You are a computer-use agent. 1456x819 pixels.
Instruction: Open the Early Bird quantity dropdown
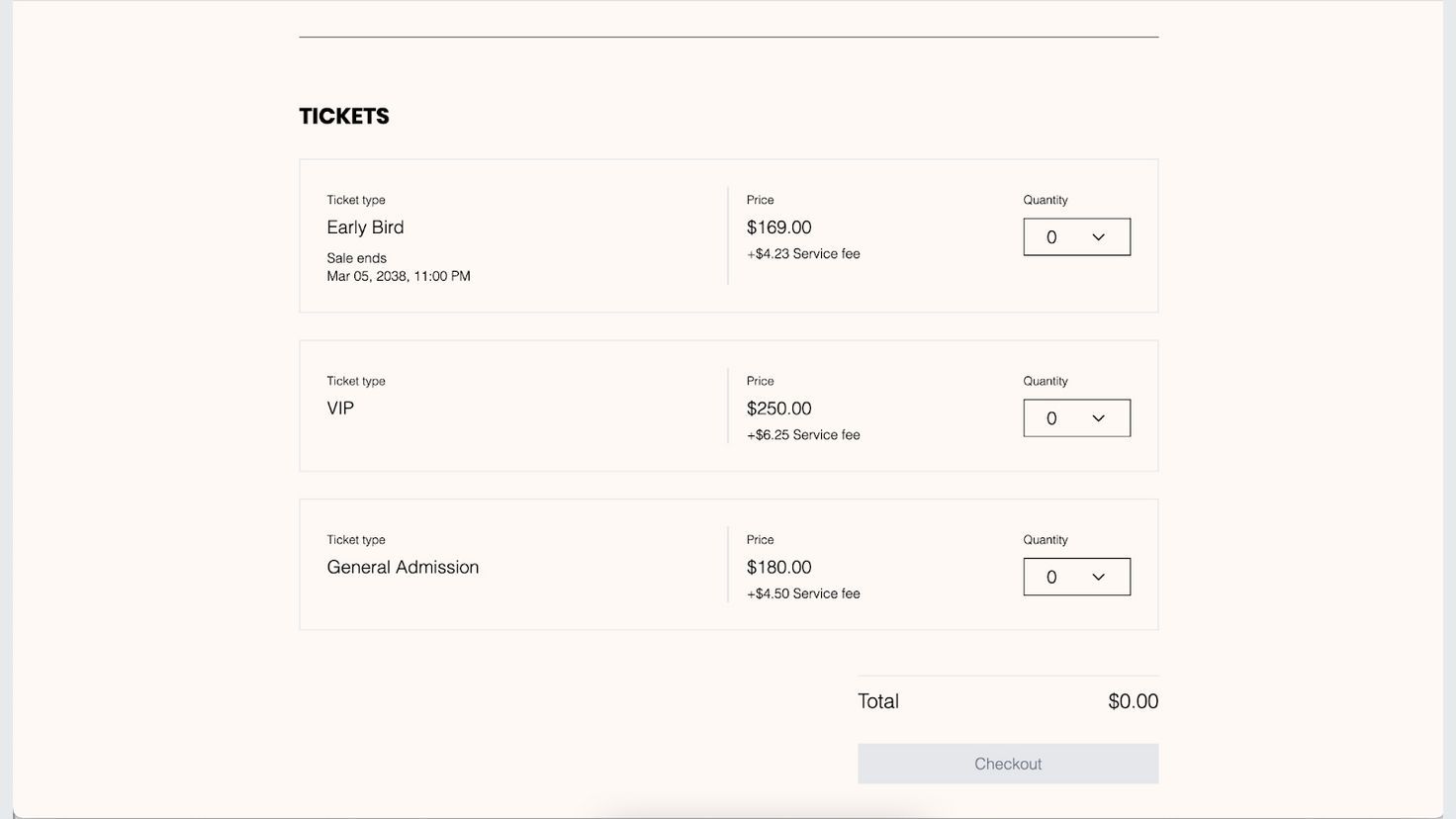coord(1075,237)
